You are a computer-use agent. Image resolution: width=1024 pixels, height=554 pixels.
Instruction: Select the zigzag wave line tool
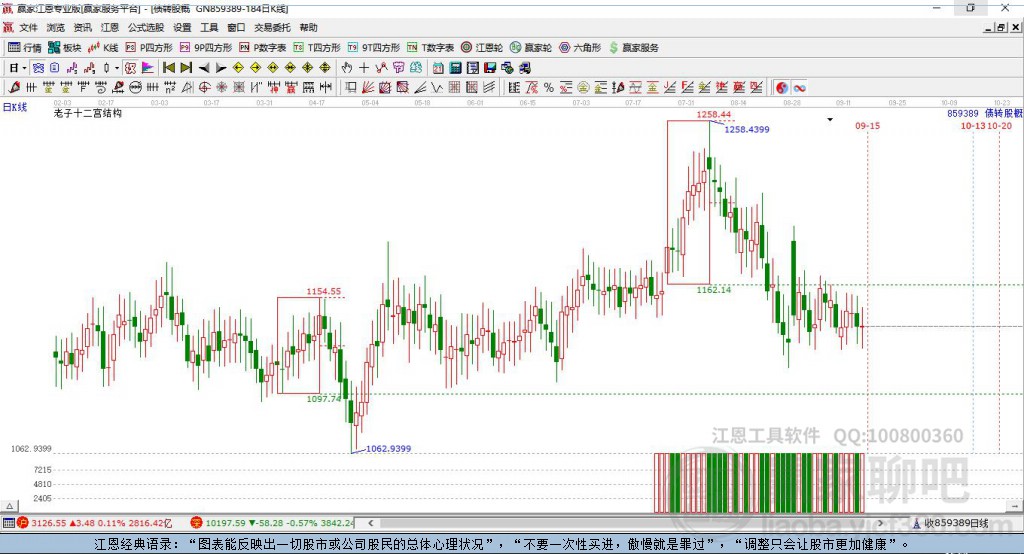tap(437, 88)
